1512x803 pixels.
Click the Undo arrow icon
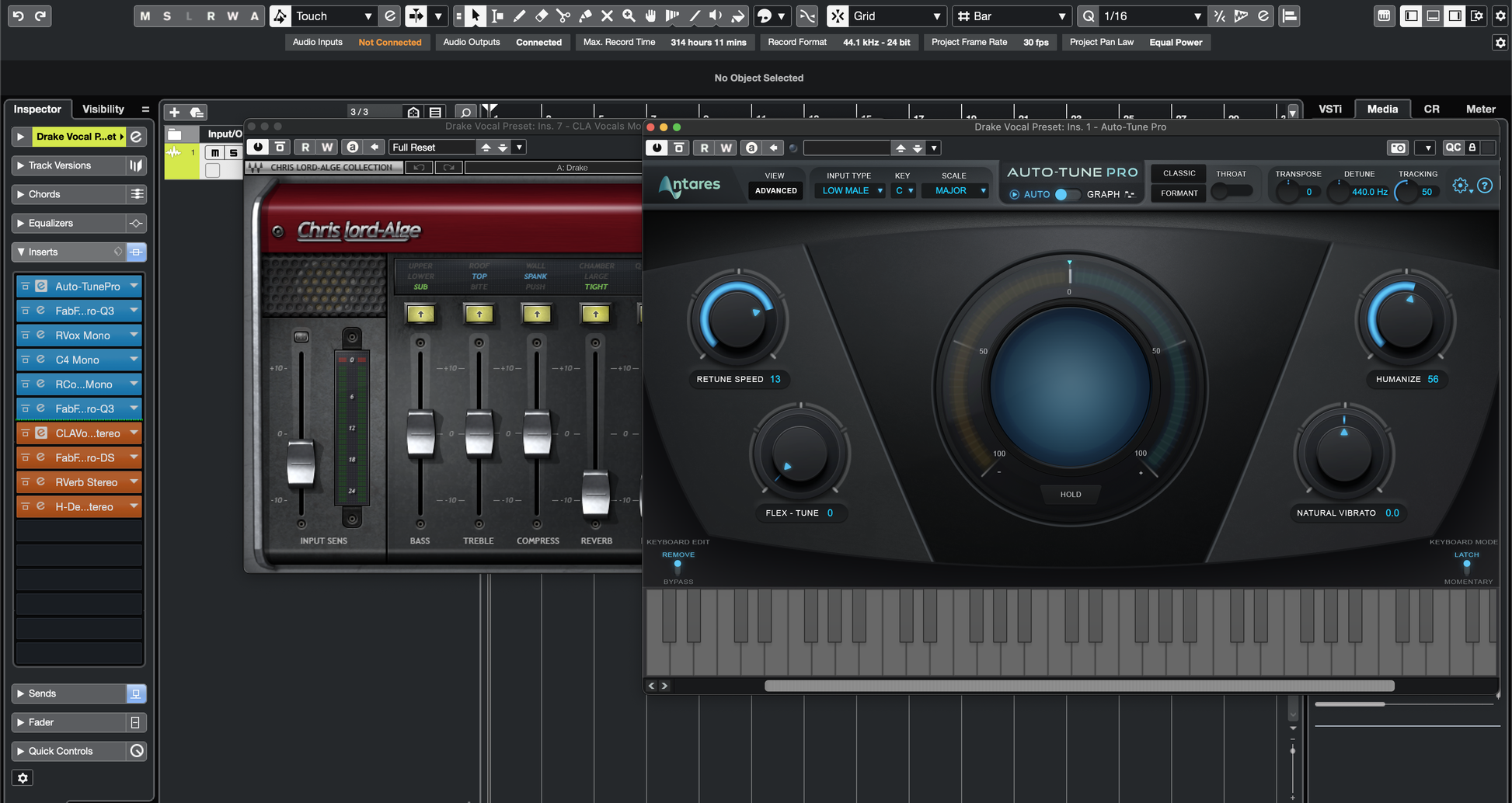pyautogui.click(x=19, y=16)
